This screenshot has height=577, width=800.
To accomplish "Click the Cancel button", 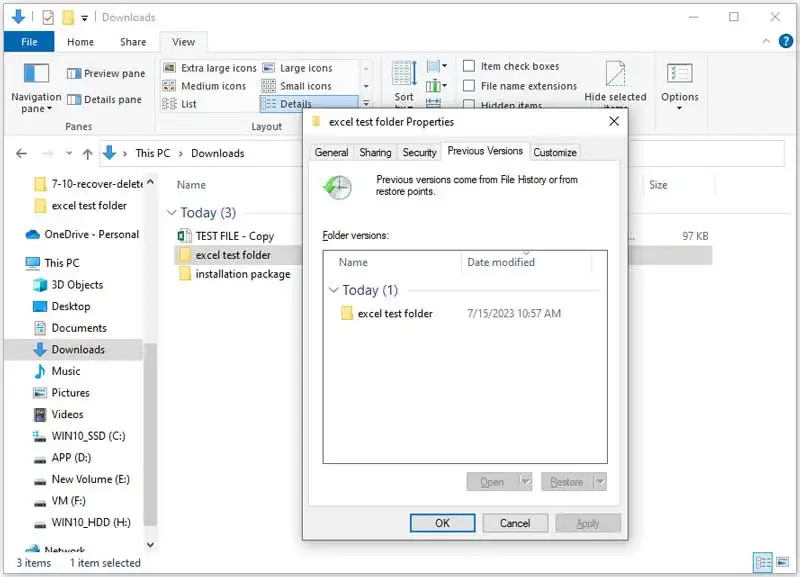I will (x=515, y=523).
